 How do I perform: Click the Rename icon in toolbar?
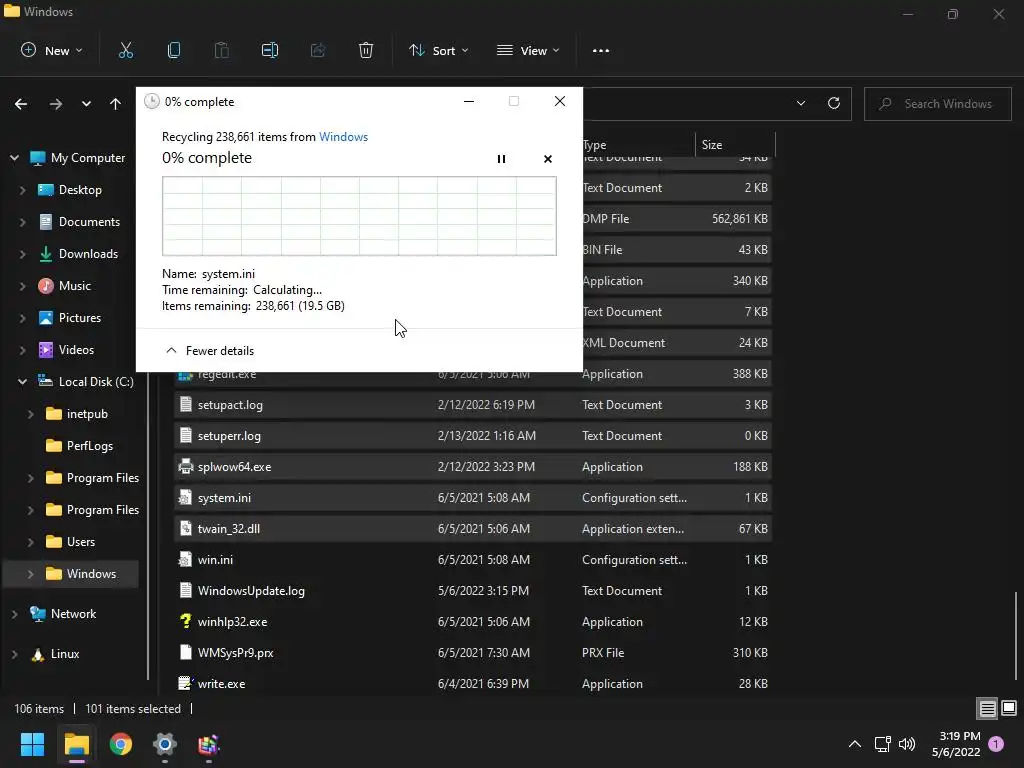270,50
